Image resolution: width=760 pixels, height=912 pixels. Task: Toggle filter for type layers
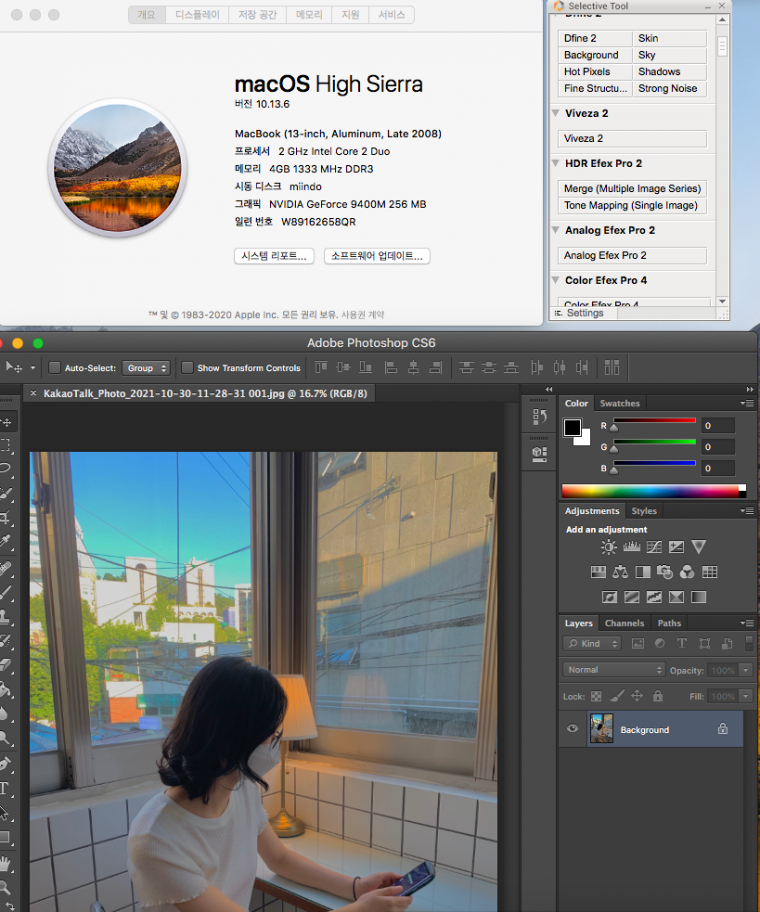(x=681, y=643)
